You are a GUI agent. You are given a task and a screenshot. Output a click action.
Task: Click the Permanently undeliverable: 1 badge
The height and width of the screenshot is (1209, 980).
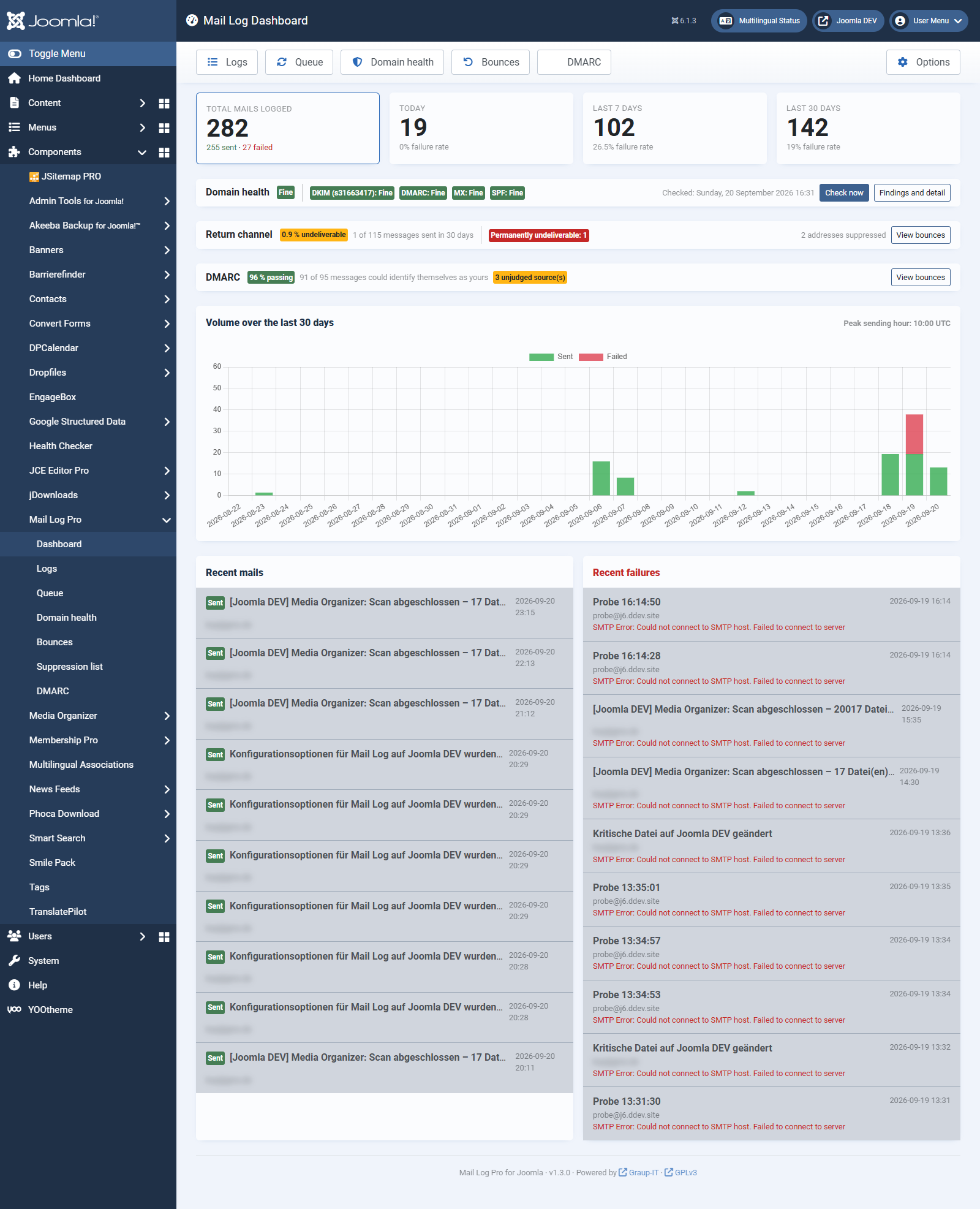539,235
